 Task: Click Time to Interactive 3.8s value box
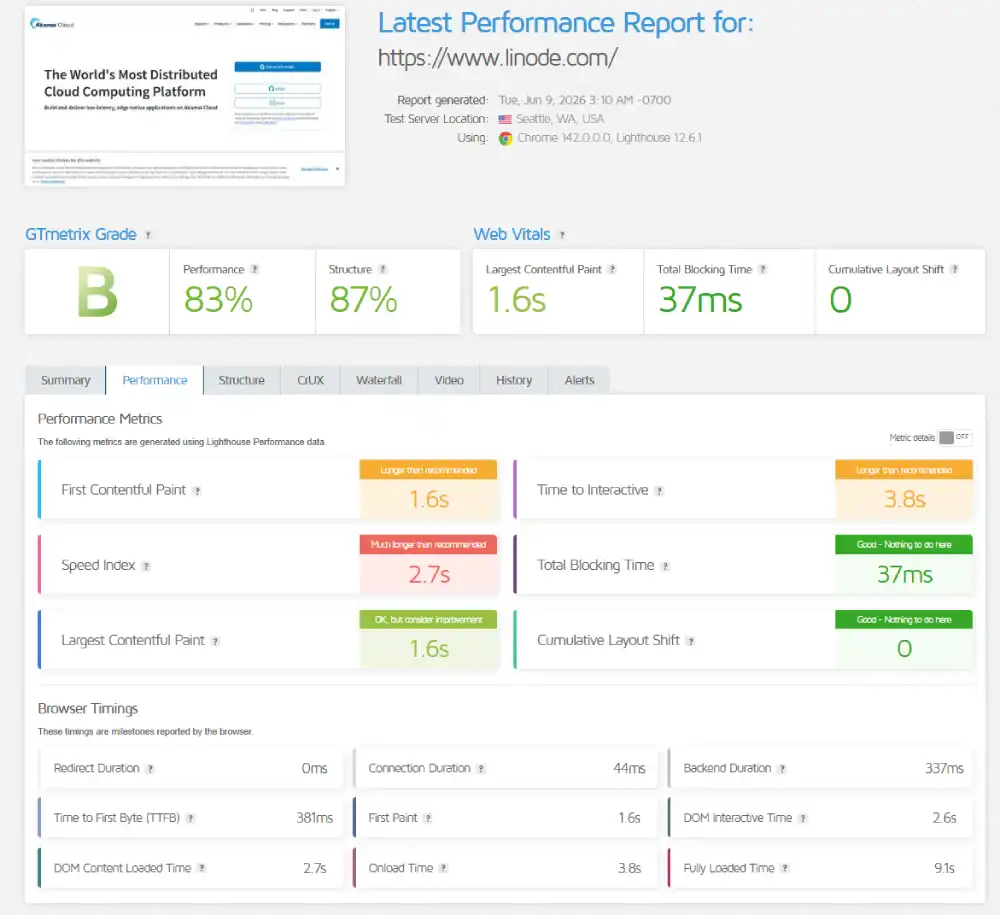(x=904, y=490)
